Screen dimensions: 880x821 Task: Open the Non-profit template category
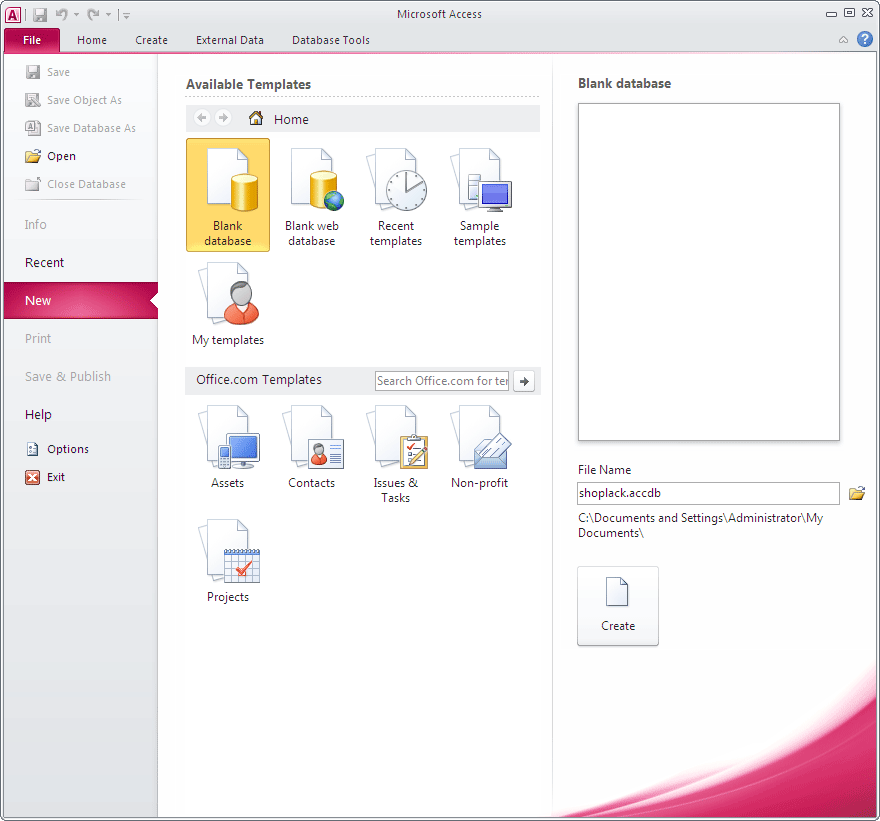tap(480, 446)
